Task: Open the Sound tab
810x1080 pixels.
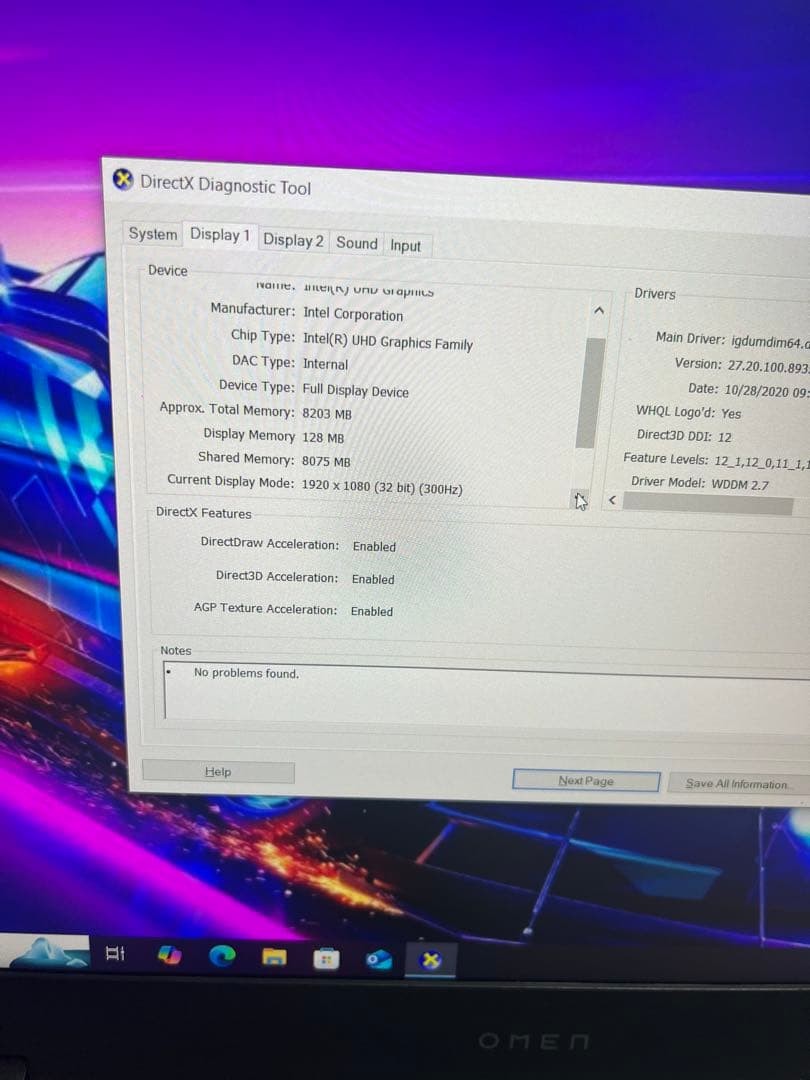Action: click(356, 243)
